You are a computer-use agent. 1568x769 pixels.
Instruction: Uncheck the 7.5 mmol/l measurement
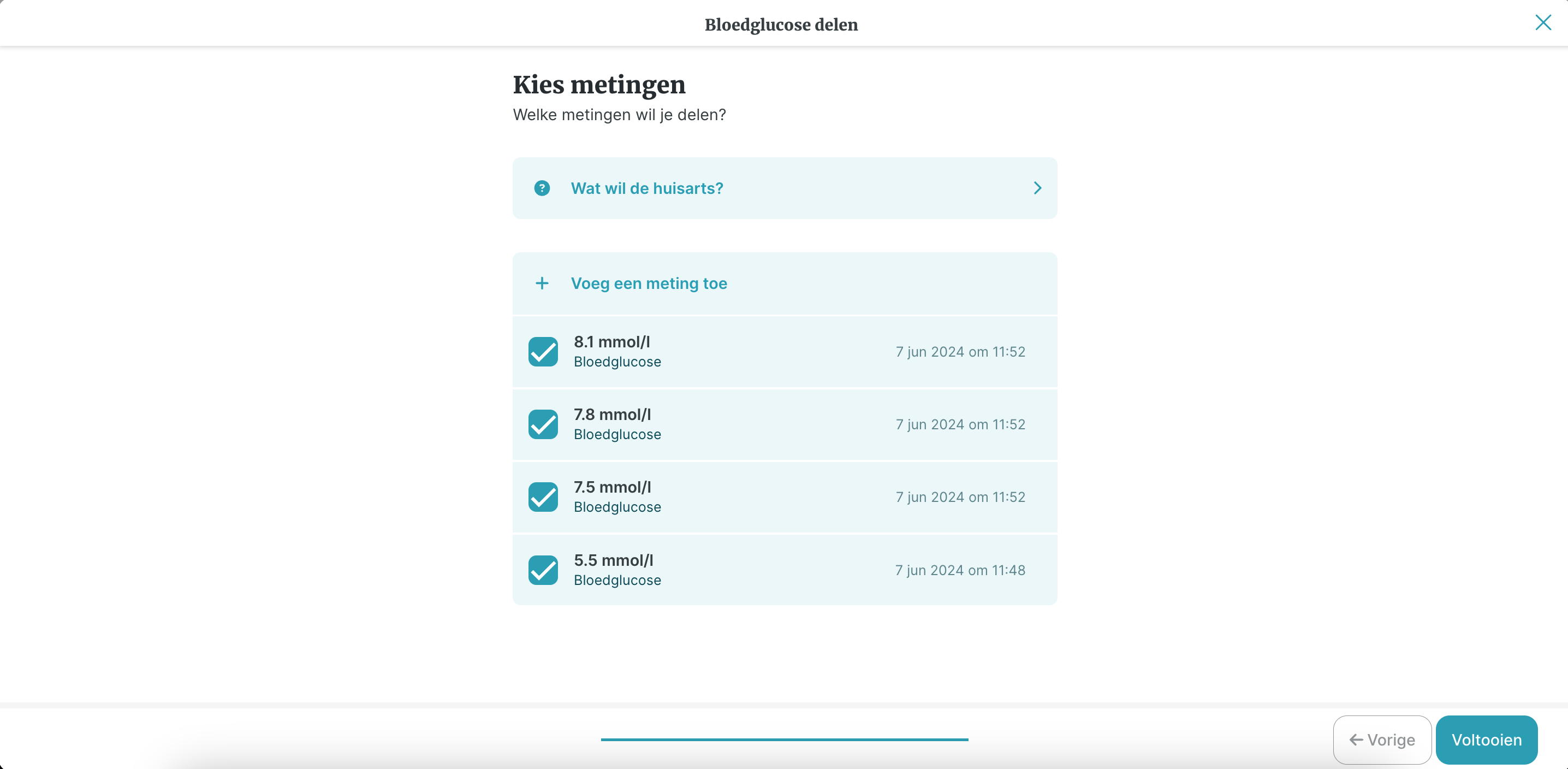543,497
